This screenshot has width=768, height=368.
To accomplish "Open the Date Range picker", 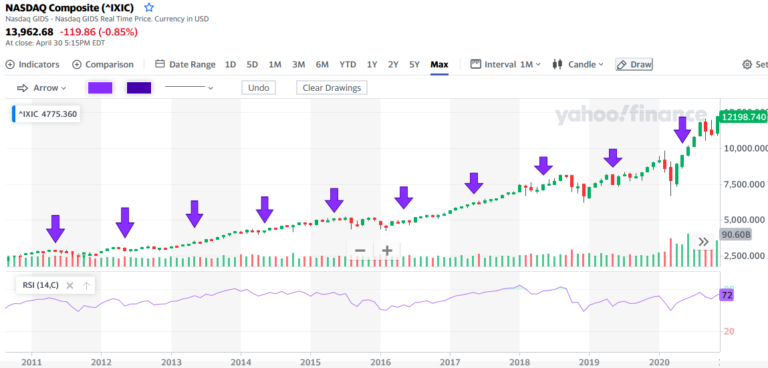I will 185,64.
